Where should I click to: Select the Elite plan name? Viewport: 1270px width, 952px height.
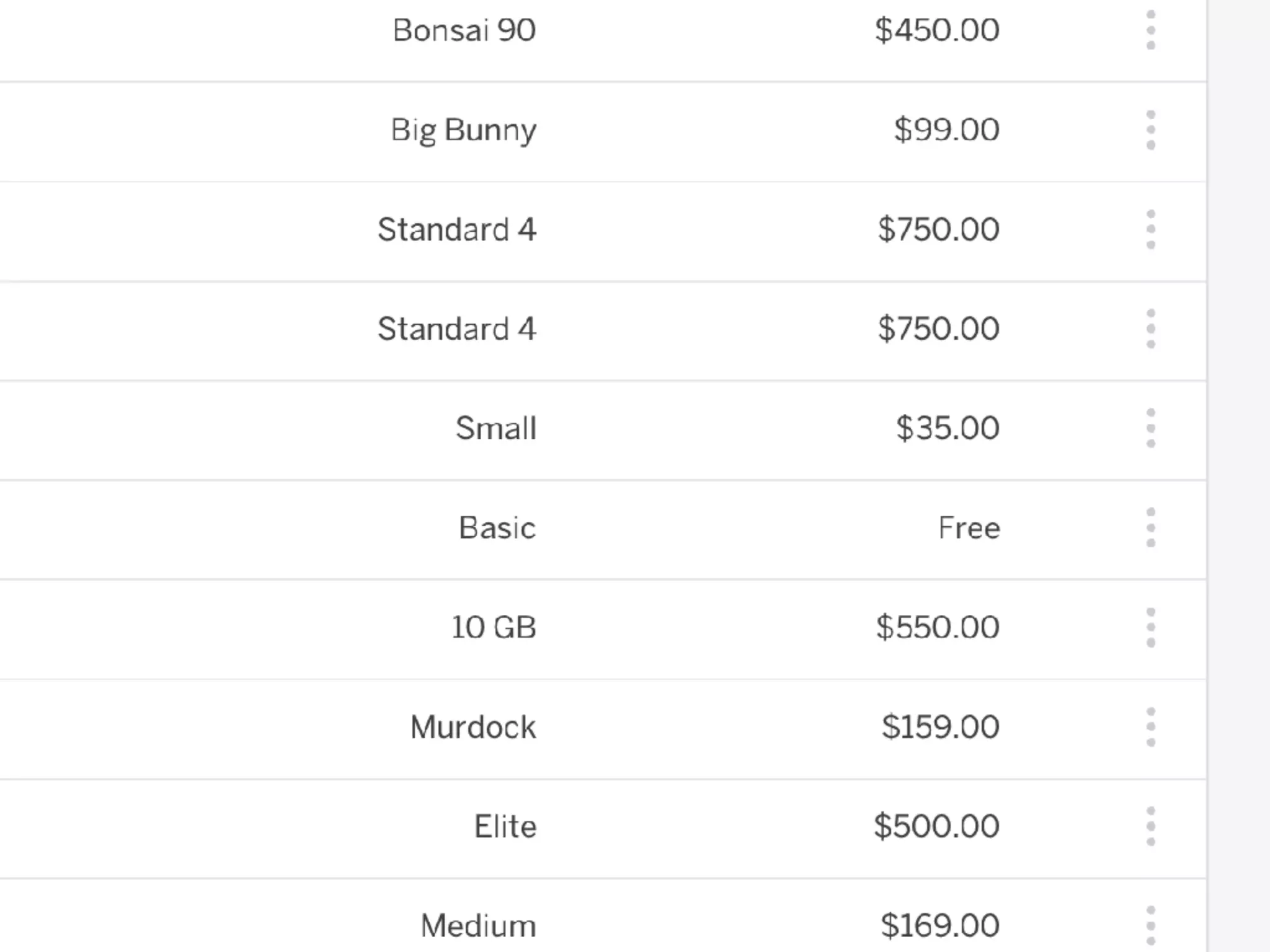505,826
